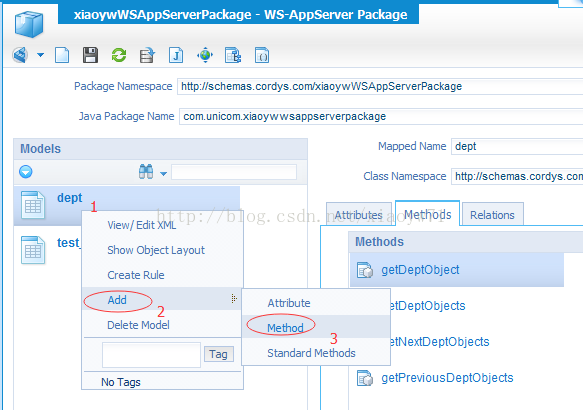Open dropdown arrow beside back icon
The height and width of the screenshot is (410, 583).
[x=41, y=55]
